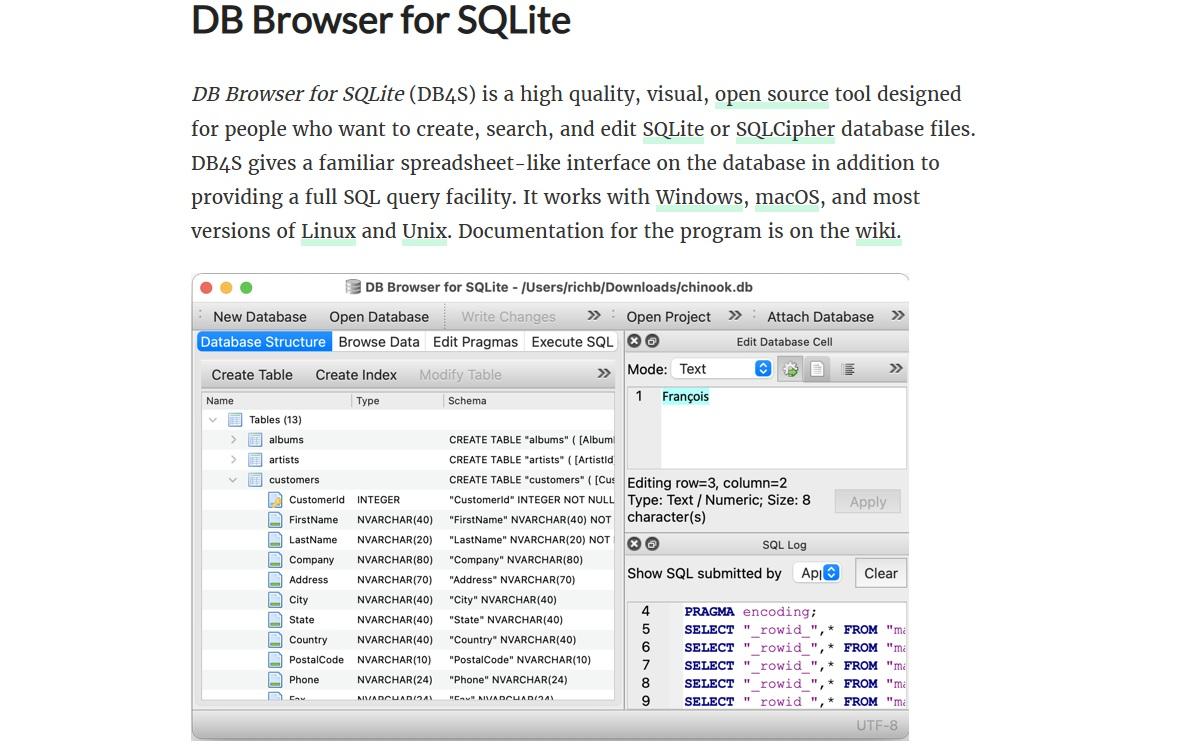Click the CustomerId key field icon

click(275, 500)
